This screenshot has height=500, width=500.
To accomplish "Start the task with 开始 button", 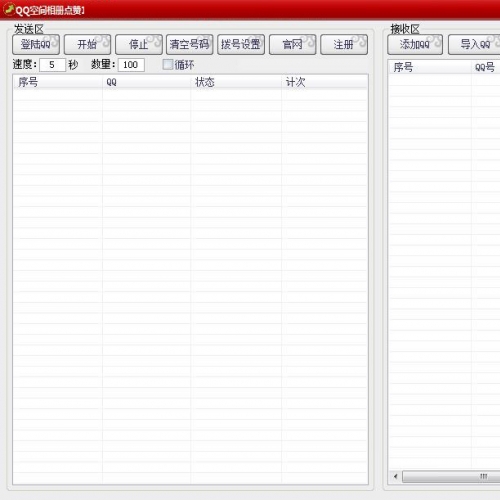I will 87,44.
